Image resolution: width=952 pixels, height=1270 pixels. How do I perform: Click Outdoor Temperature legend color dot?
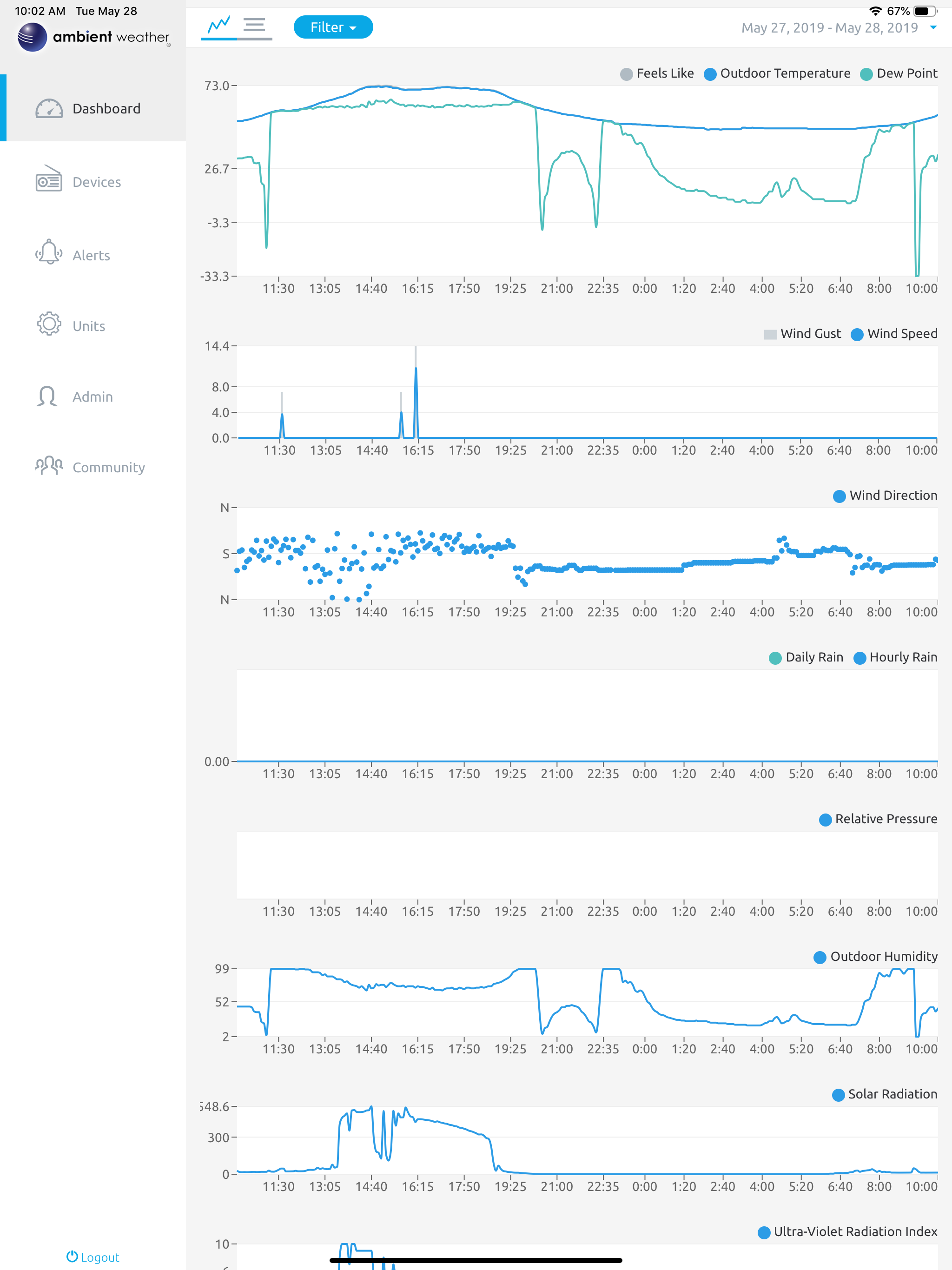(710, 74)
